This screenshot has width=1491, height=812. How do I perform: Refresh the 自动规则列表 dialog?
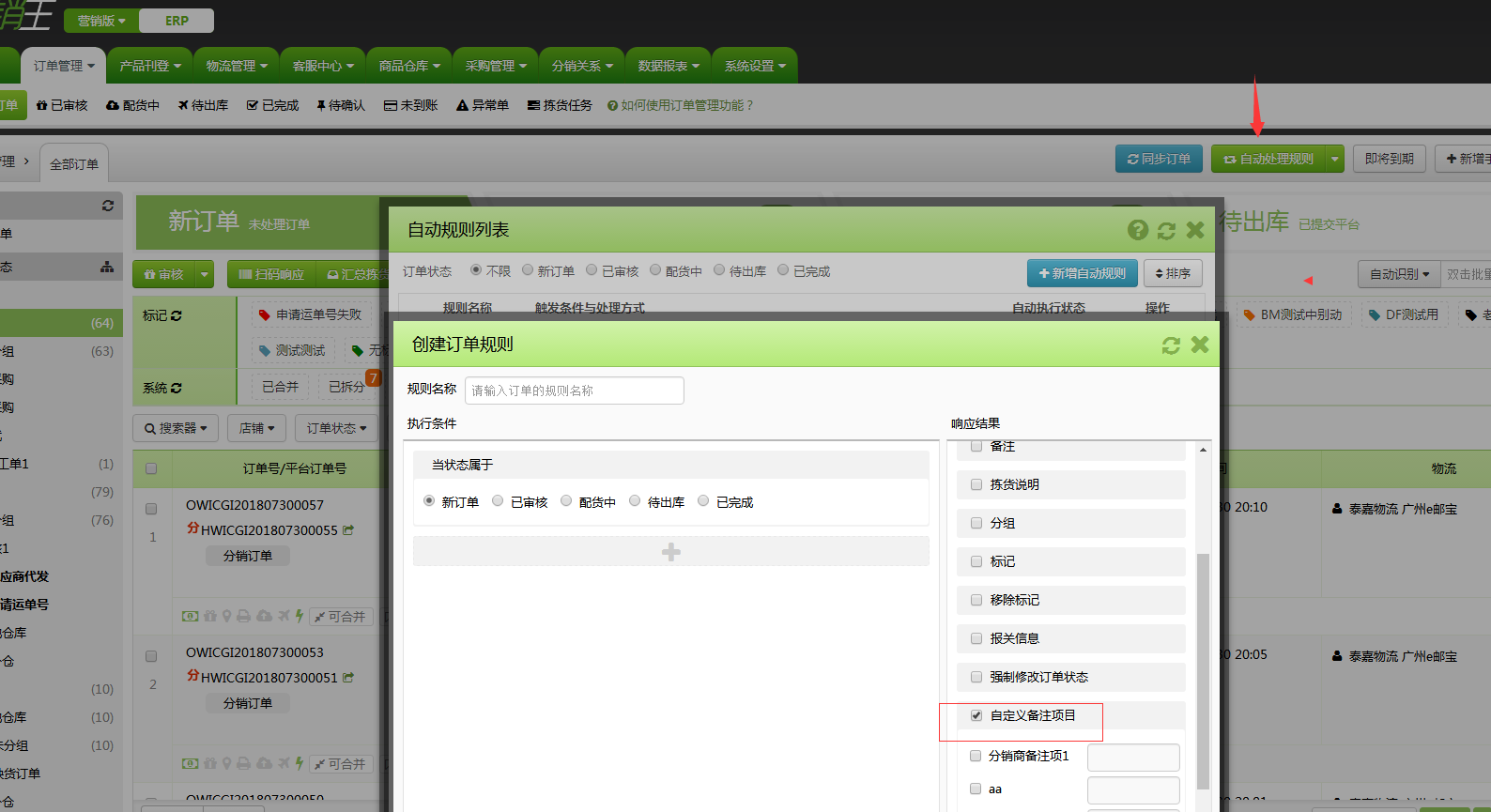1167,231
